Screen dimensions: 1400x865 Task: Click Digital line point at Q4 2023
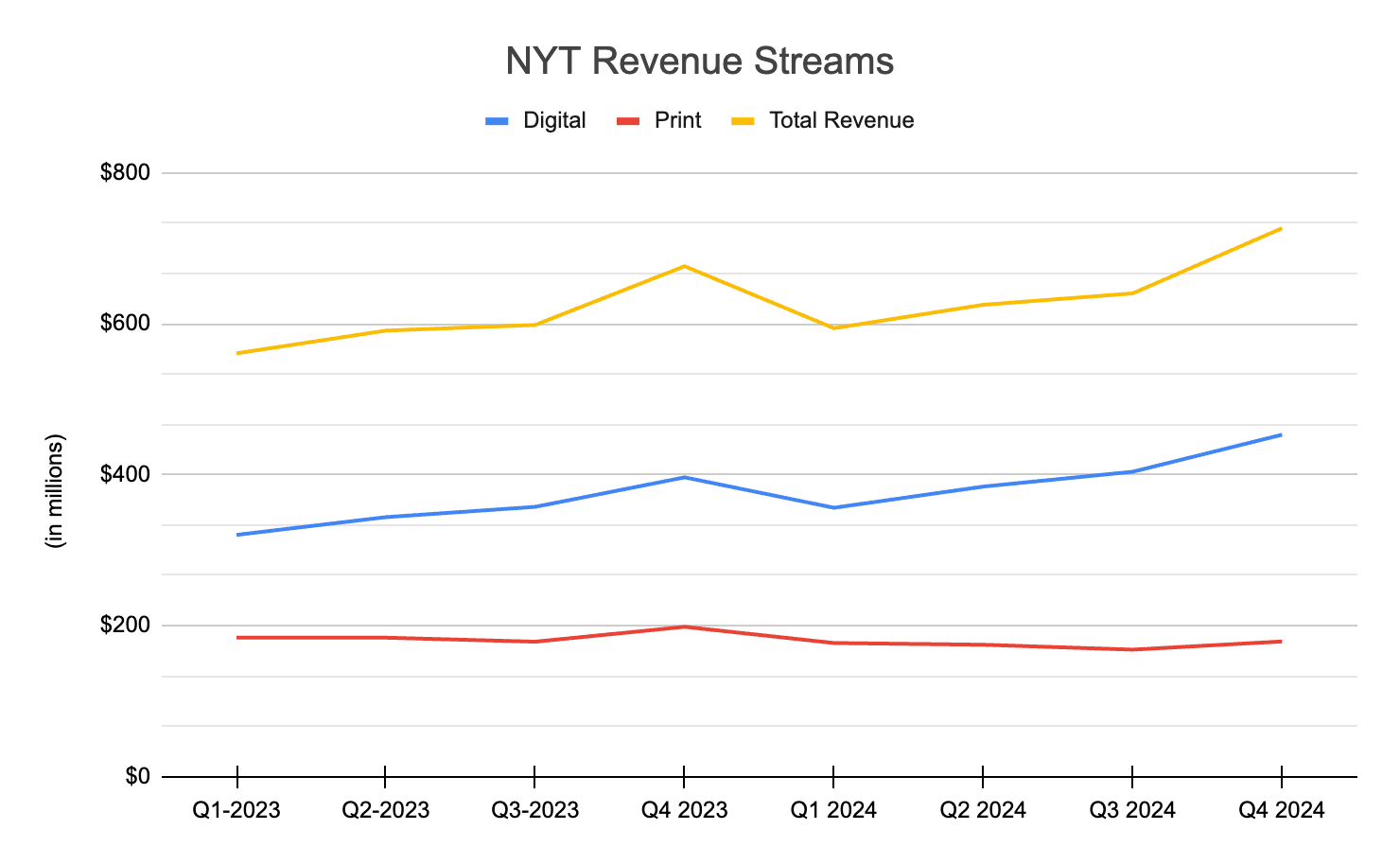tap(685, 477)
